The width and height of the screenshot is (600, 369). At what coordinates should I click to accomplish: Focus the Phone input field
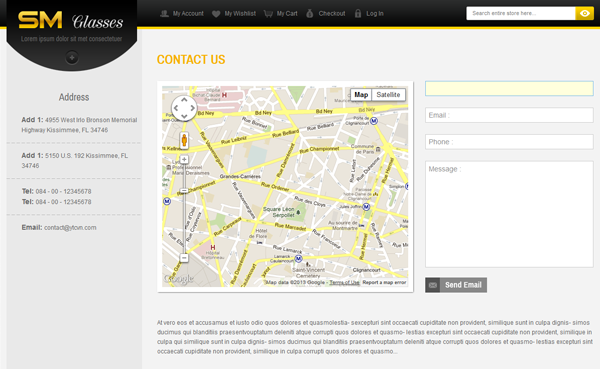click(x=509, y=142)
